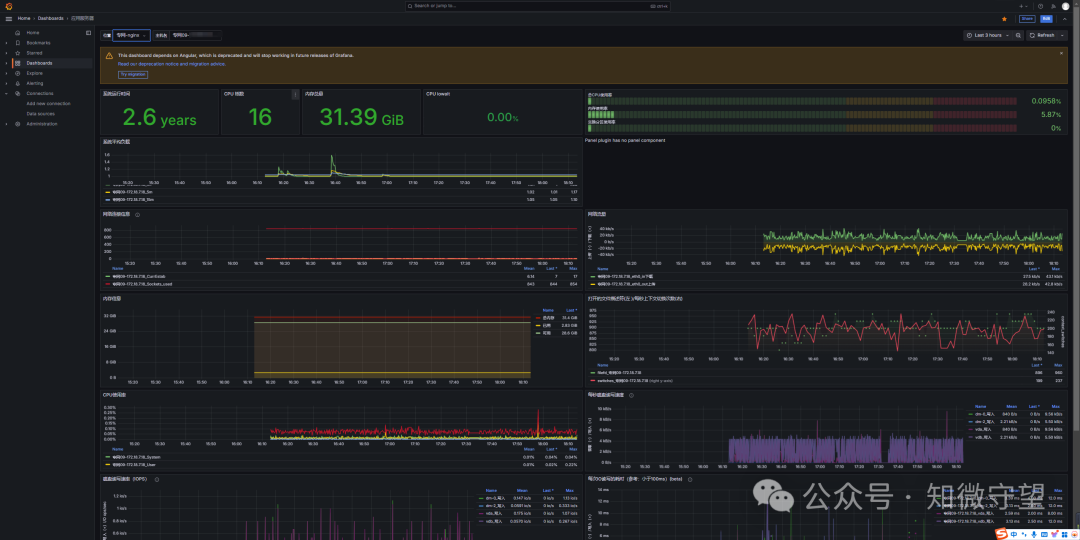Click the zoom out time range magnifier
The height and width of the screenshot is (540, 1080).
[x=1018, y=35]
